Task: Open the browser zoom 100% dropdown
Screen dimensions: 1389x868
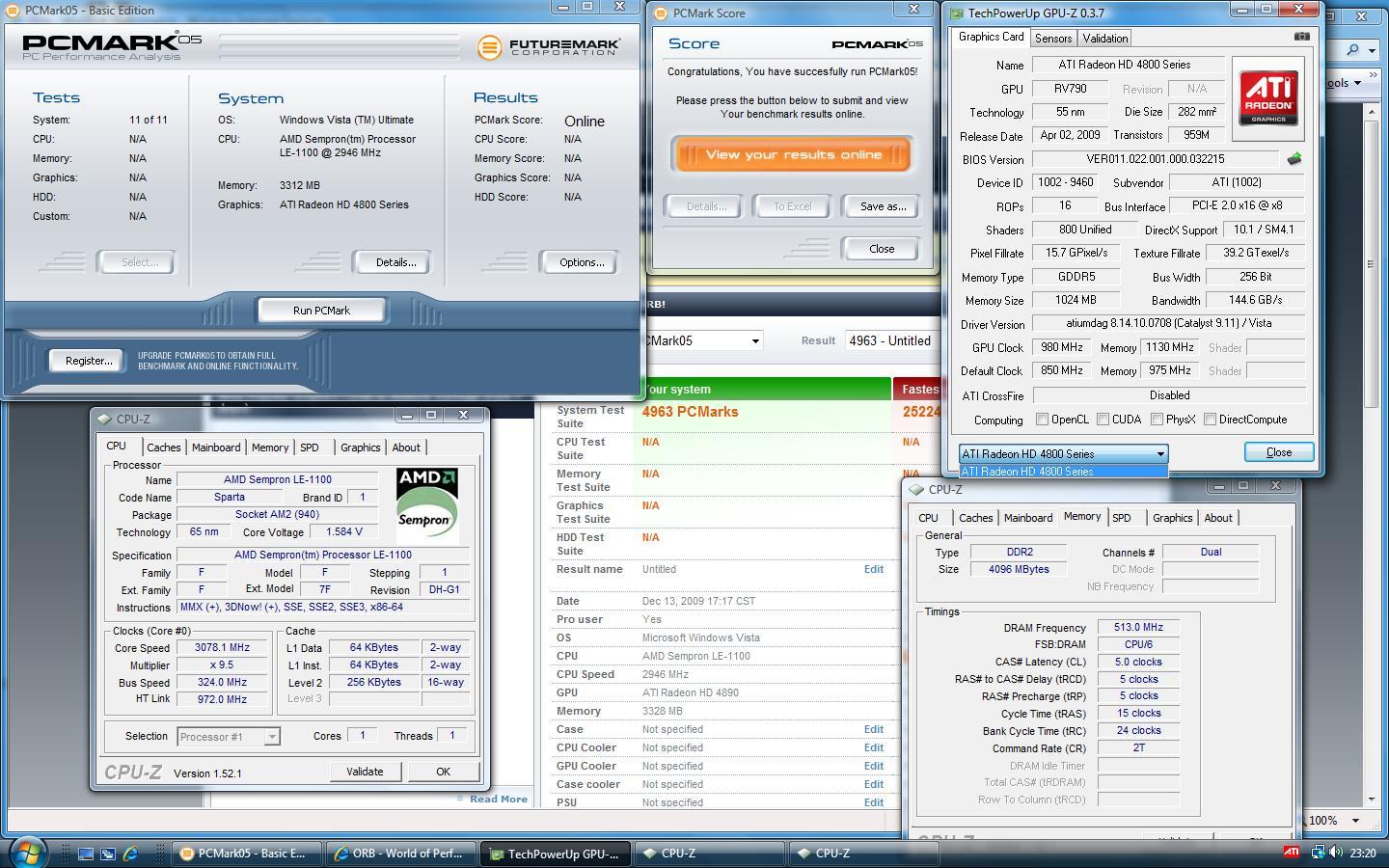Action: click(1355, 820)
